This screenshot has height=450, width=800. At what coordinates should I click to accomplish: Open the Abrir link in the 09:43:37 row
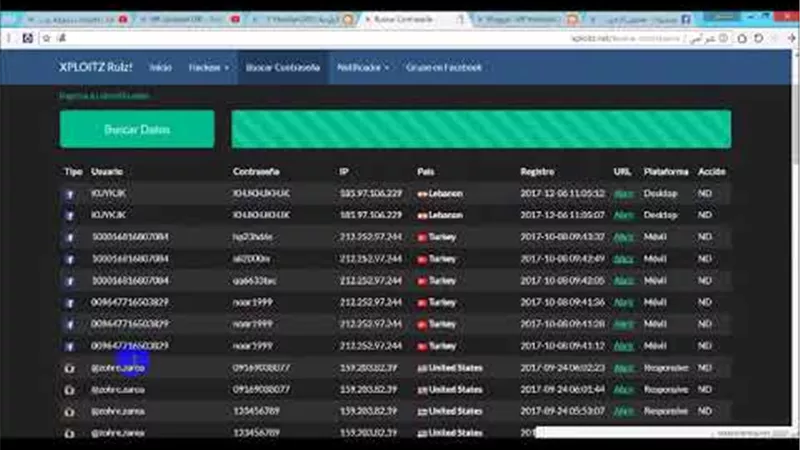(x=623, y=237)
